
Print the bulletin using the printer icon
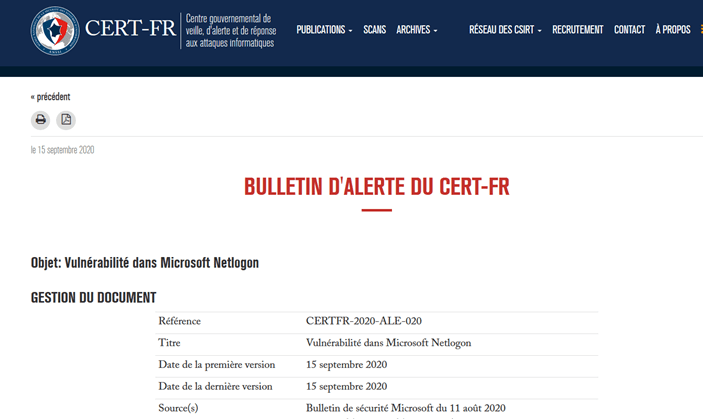pos(41,120)
